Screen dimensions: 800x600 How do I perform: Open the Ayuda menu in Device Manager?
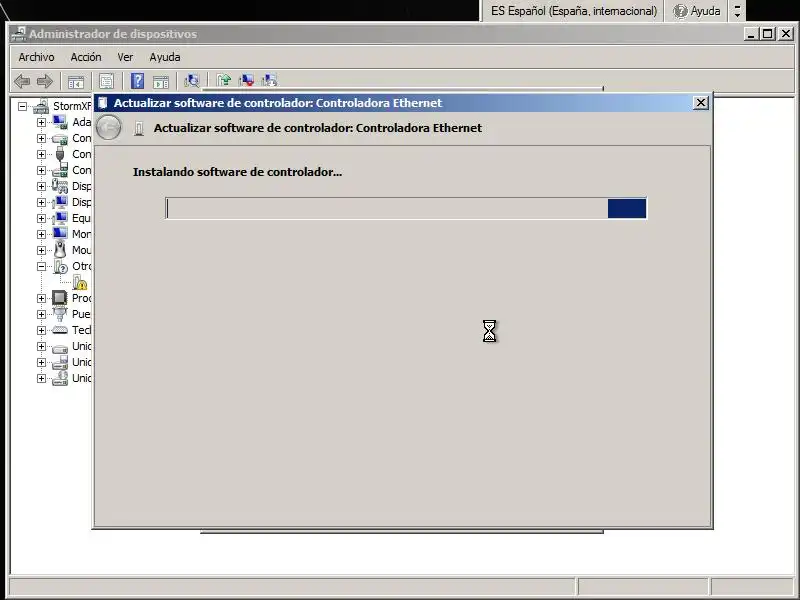tap(165, 57)
